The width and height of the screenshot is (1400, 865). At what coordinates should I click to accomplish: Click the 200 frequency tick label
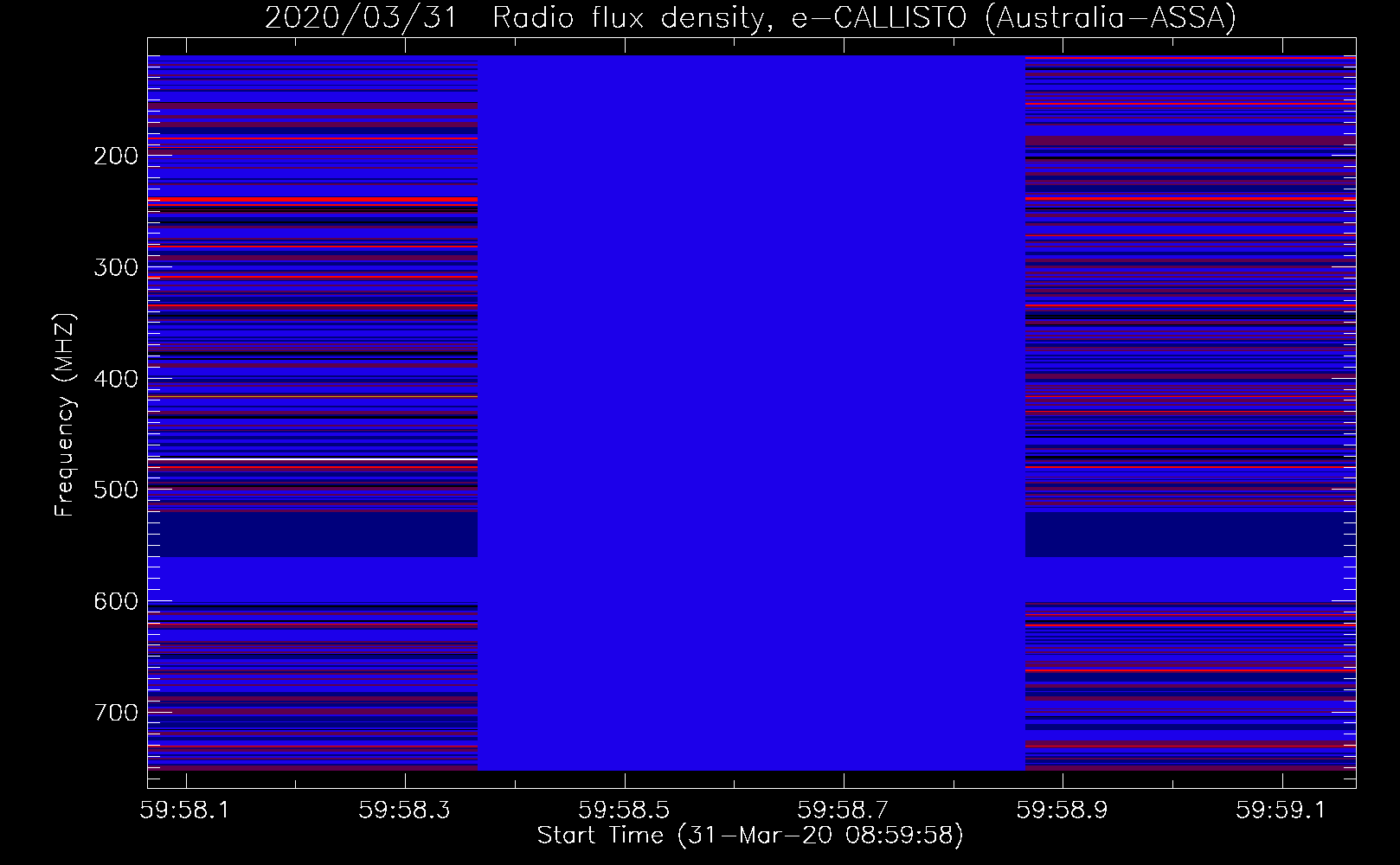[116, 156]
